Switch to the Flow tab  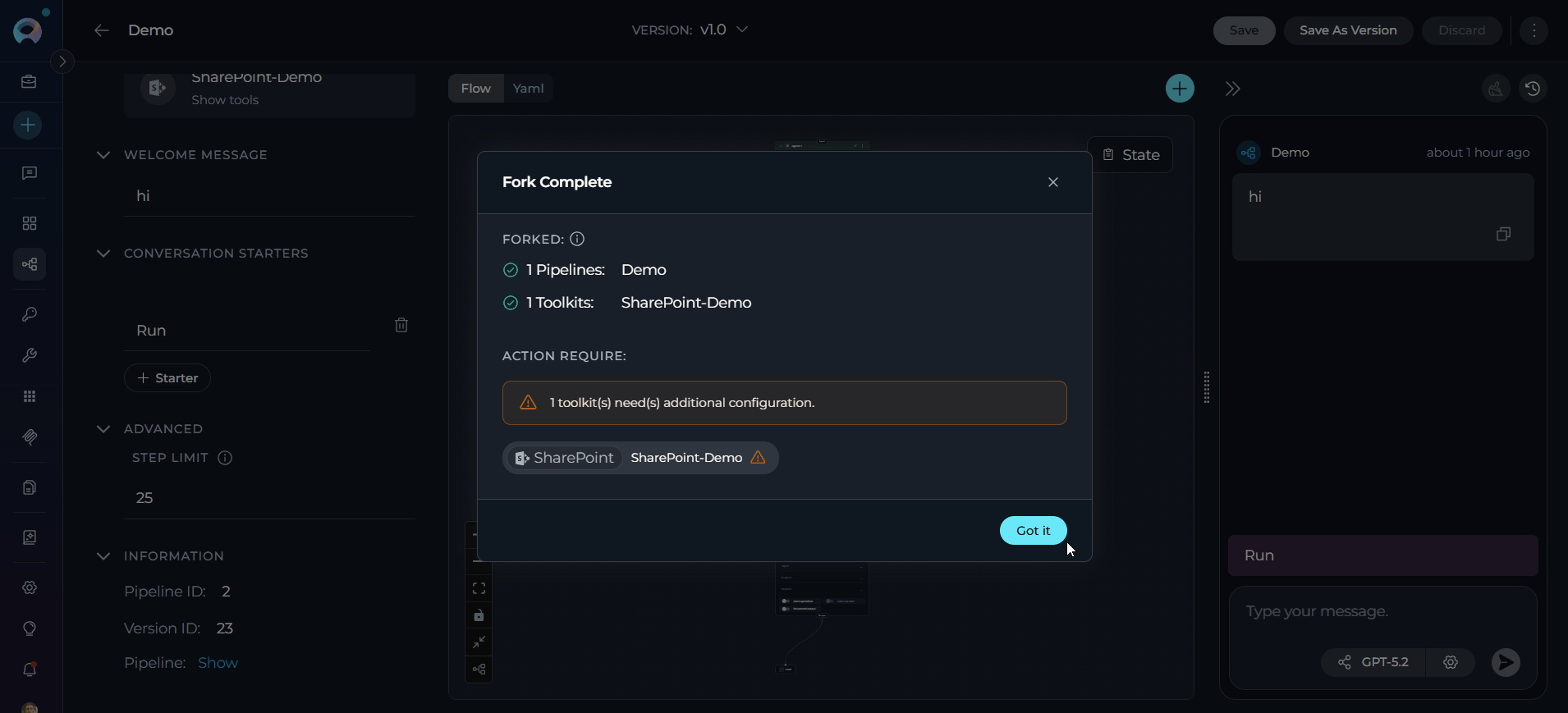[475, 89]
